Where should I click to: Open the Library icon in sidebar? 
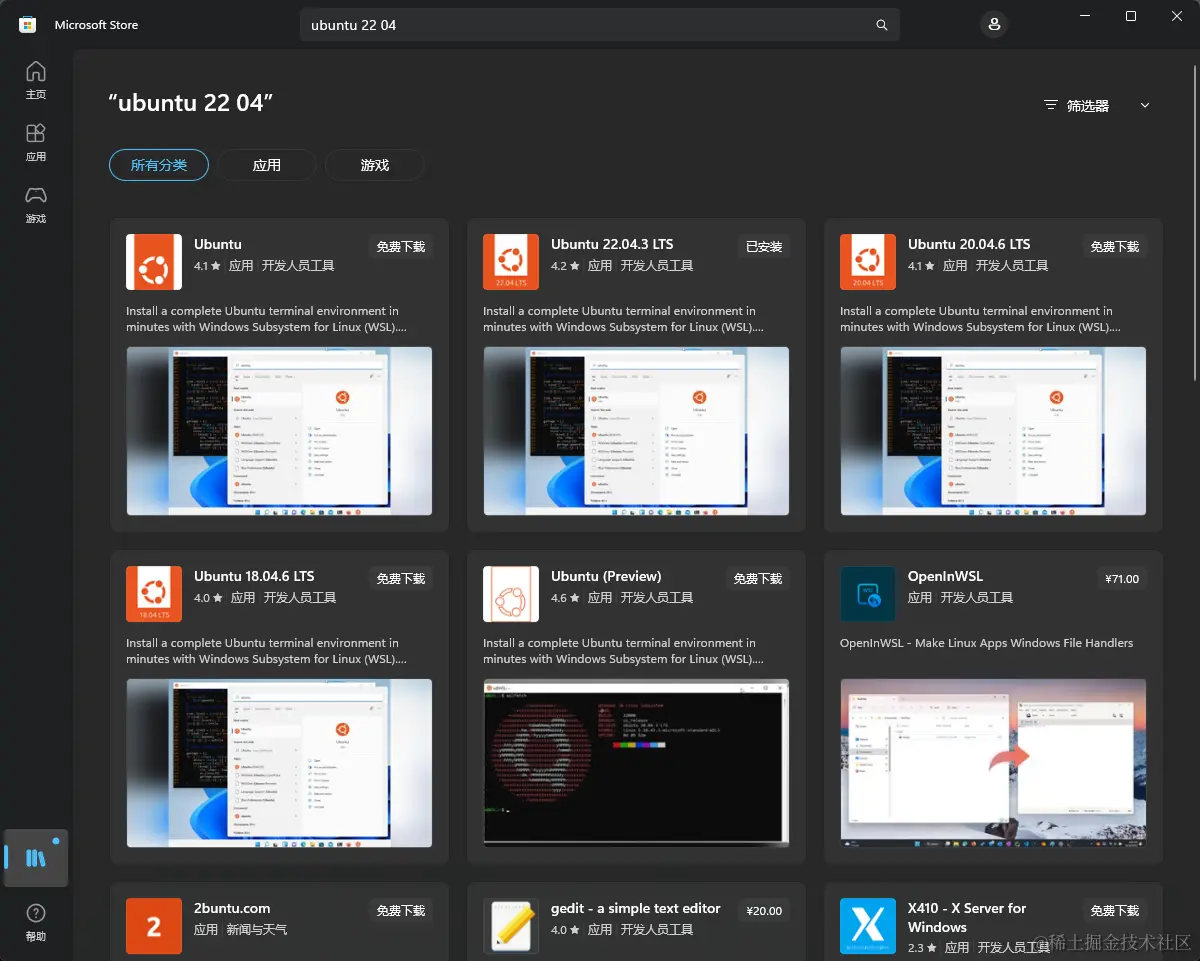[36, 858]
